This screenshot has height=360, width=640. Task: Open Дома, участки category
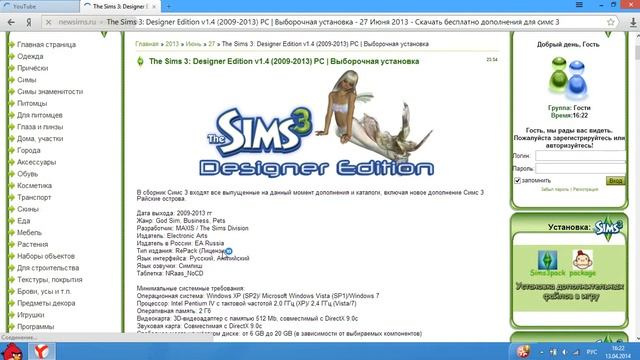(40, 139)
